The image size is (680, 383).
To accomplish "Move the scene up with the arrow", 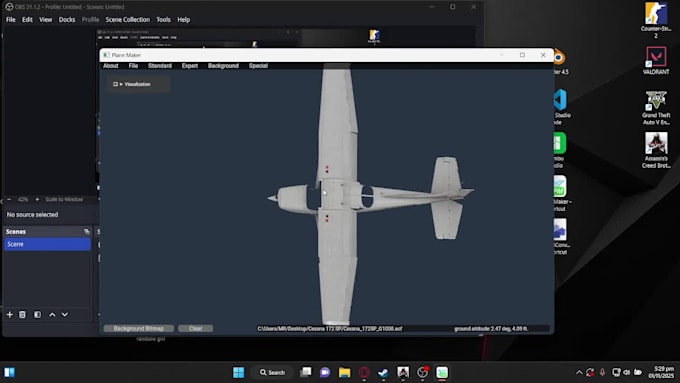I will [x=52, y=314].
